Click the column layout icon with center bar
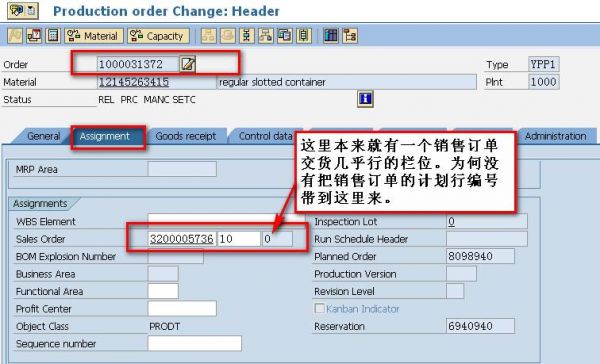 click(304, 36)
